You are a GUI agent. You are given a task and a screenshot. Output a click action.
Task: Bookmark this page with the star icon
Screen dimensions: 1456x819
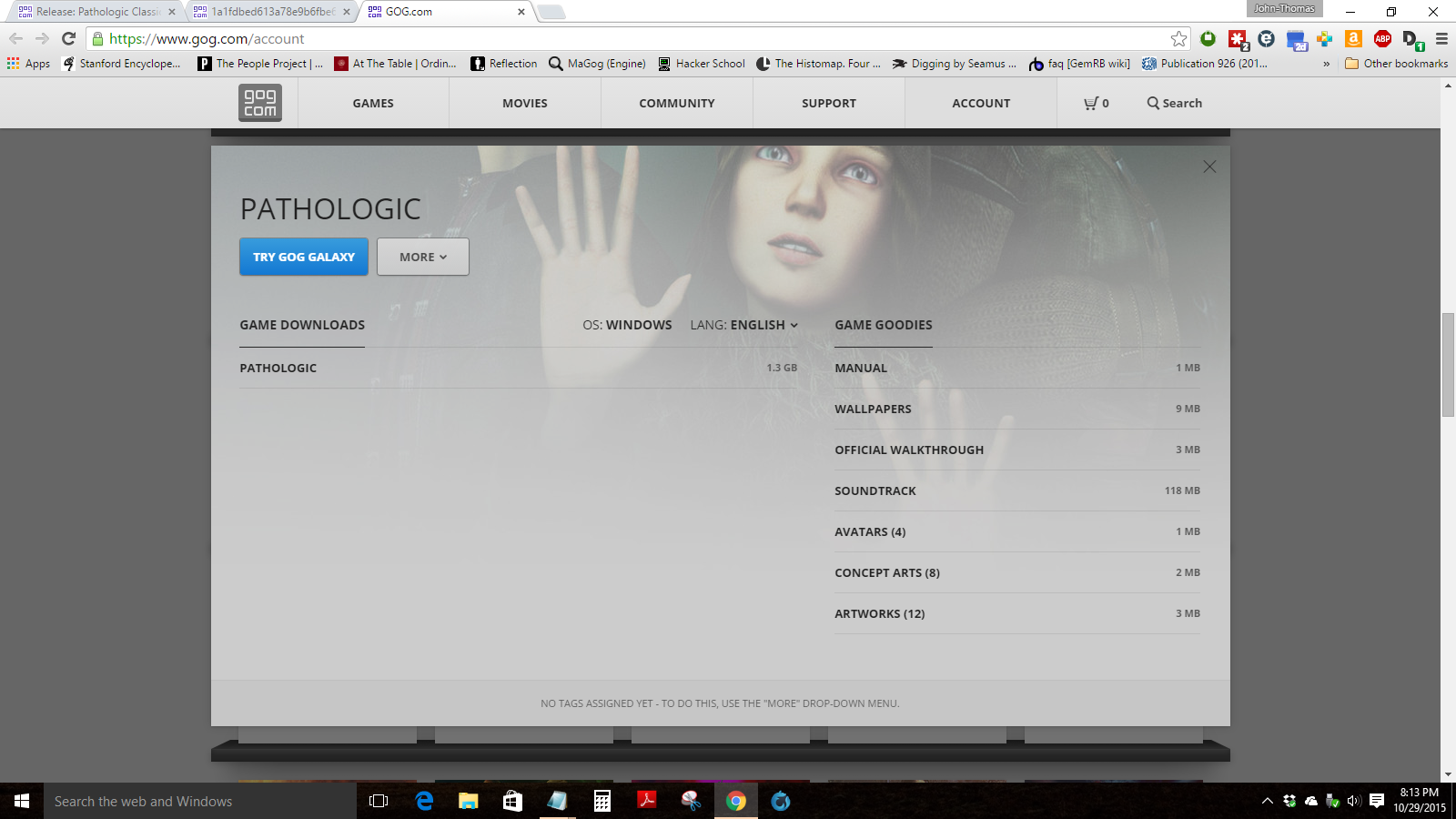[x=1178, y=38]
